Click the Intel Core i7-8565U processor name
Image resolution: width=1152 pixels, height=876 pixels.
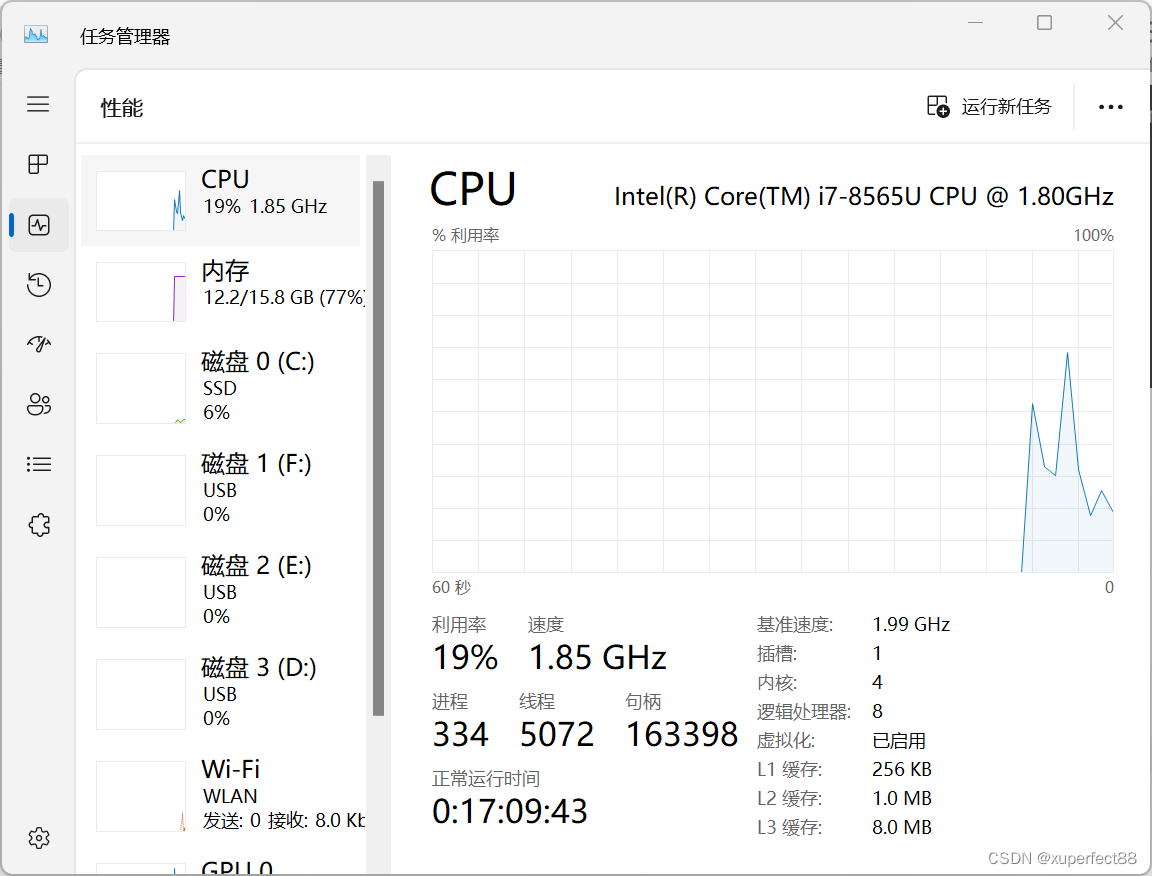(x=864, y=196)
